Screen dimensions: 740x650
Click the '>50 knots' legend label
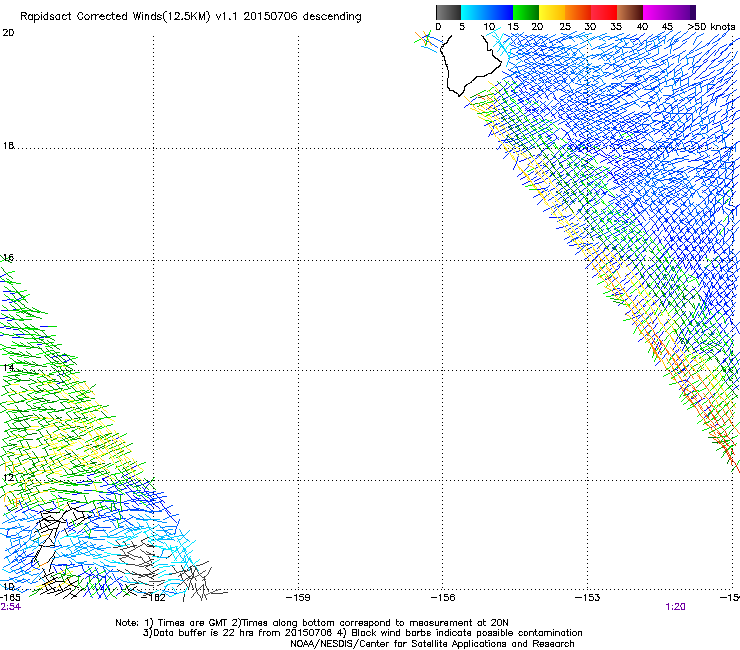click(x=712, y=27)
